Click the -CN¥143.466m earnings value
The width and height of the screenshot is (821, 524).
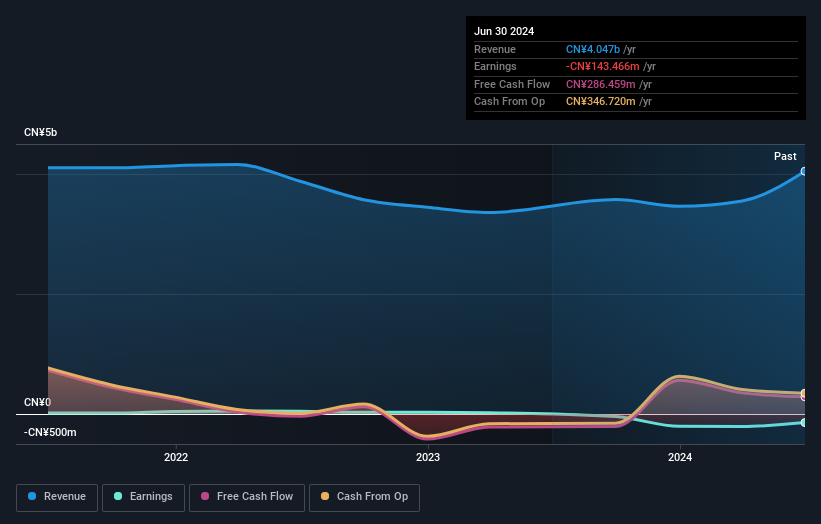pos(602,66)
